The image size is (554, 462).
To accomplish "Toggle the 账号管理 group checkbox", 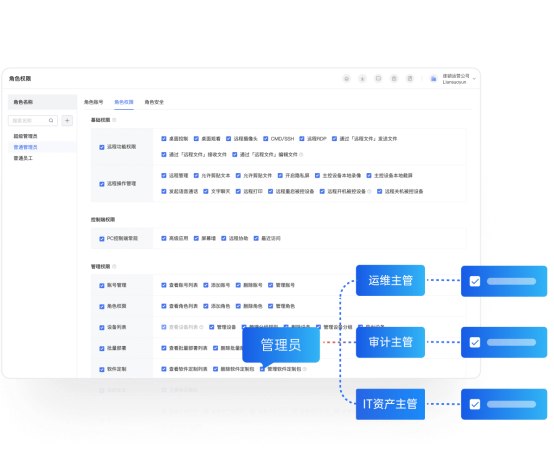I will click(x=102, y=285).
